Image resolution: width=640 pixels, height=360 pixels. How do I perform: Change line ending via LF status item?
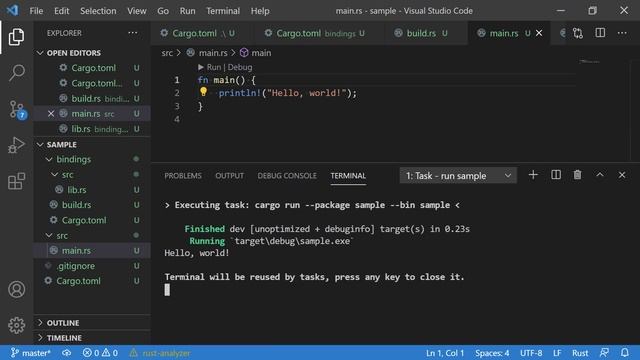(x=557, y=353)
